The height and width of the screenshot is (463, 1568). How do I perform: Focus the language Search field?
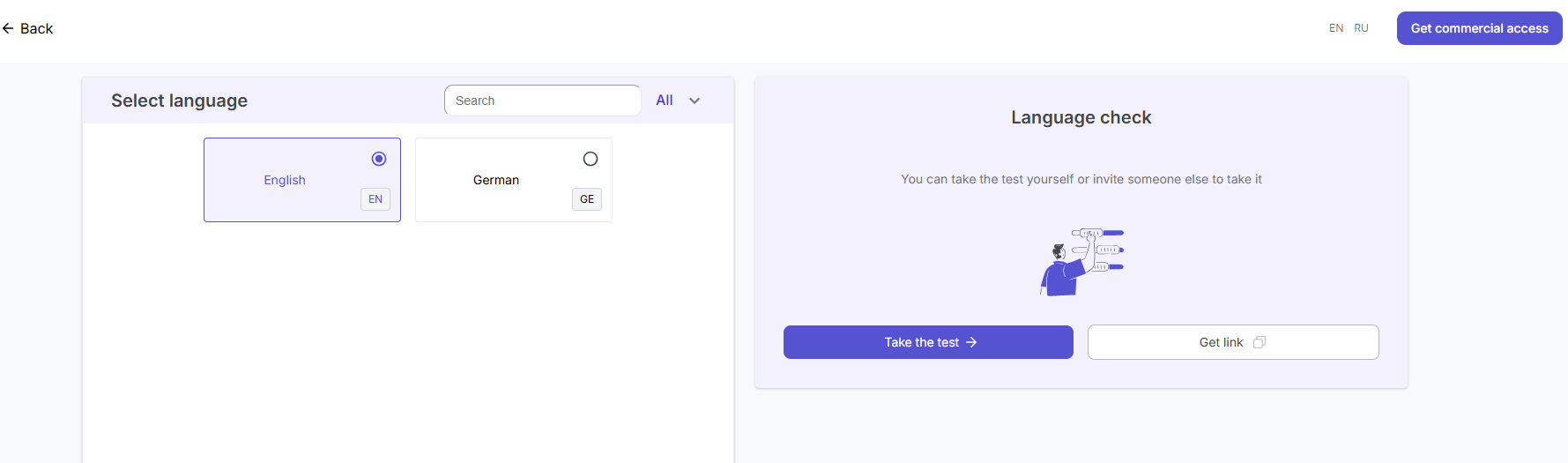point(542,101)
